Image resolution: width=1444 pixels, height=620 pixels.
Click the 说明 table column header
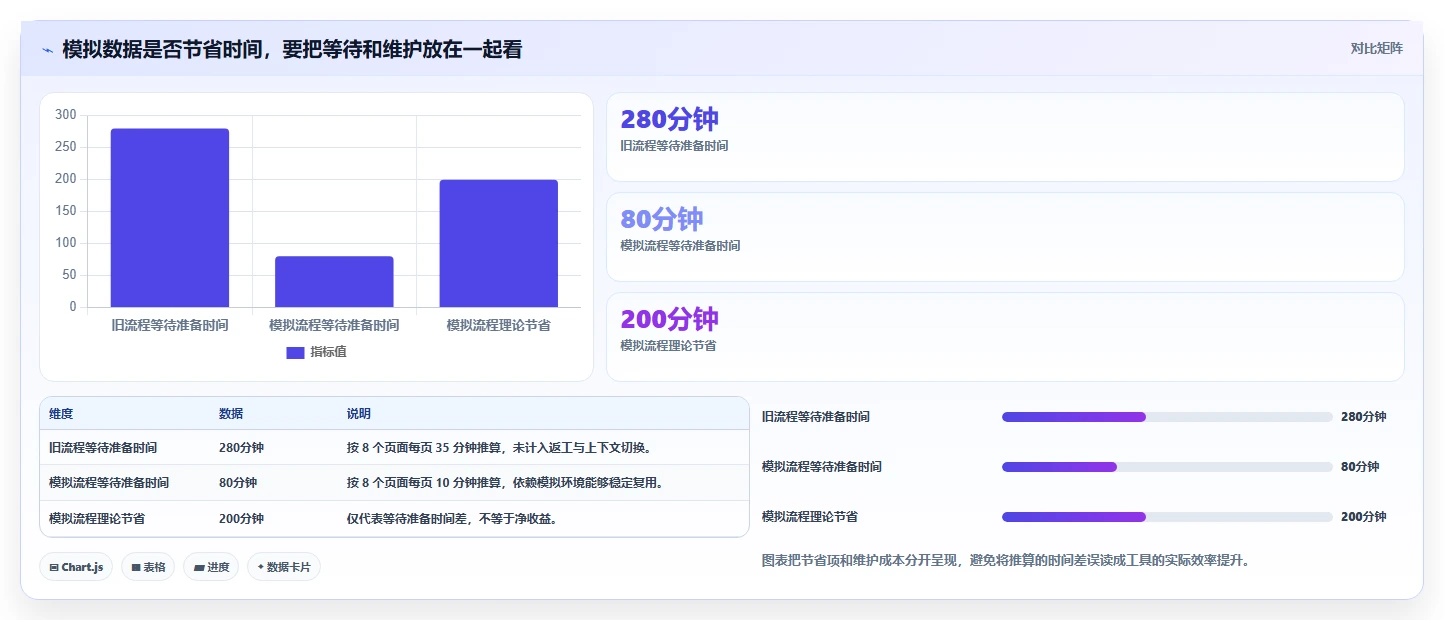[x=359, y=414]
